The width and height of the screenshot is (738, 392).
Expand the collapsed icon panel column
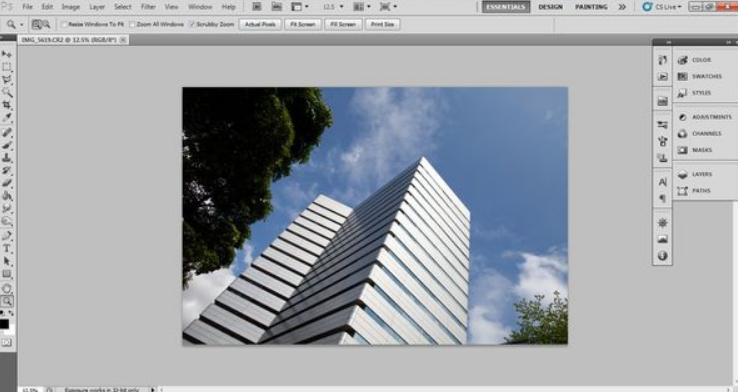coord(668,42)
